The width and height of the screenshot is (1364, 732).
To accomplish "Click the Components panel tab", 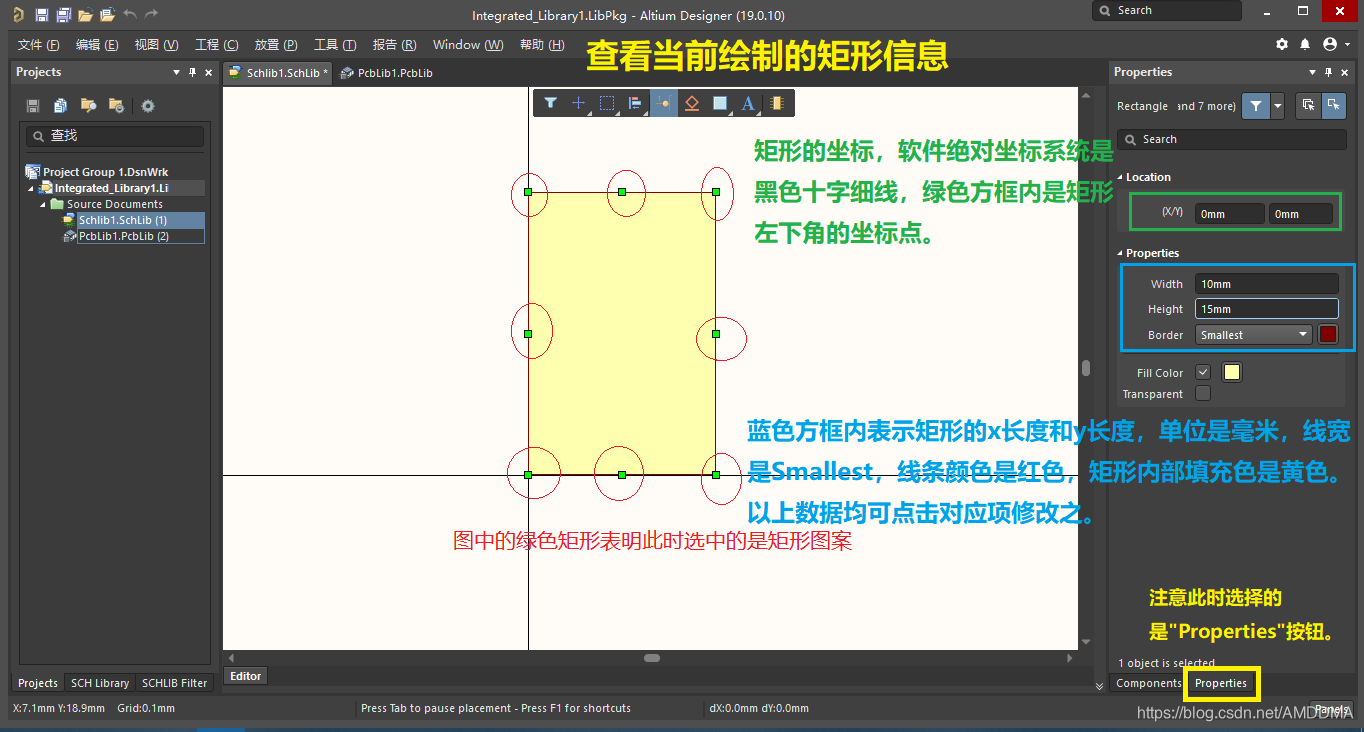I will pyautogui.click(x=1148, y=683).
